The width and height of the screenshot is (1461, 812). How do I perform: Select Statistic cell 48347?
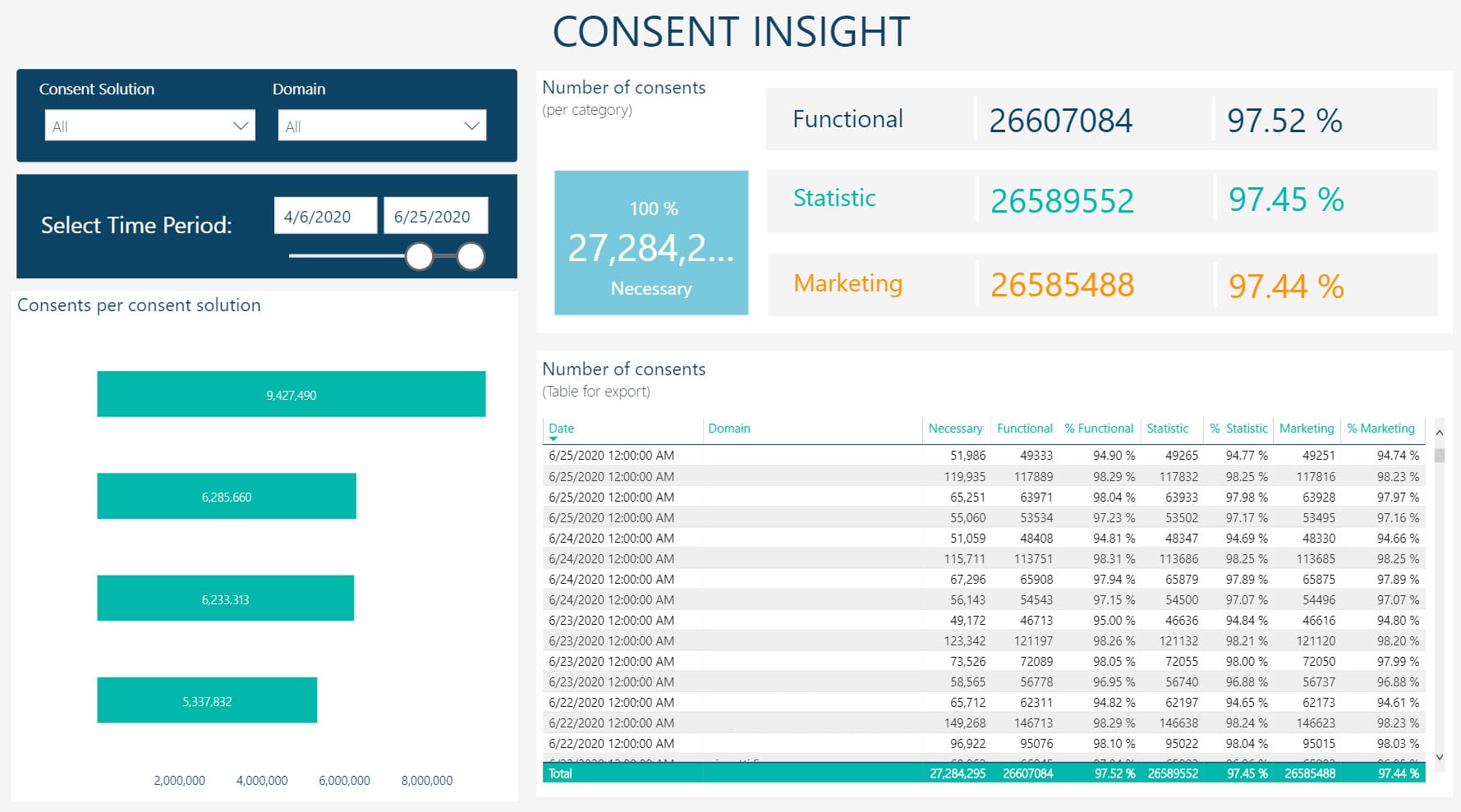click(1182, 538)
